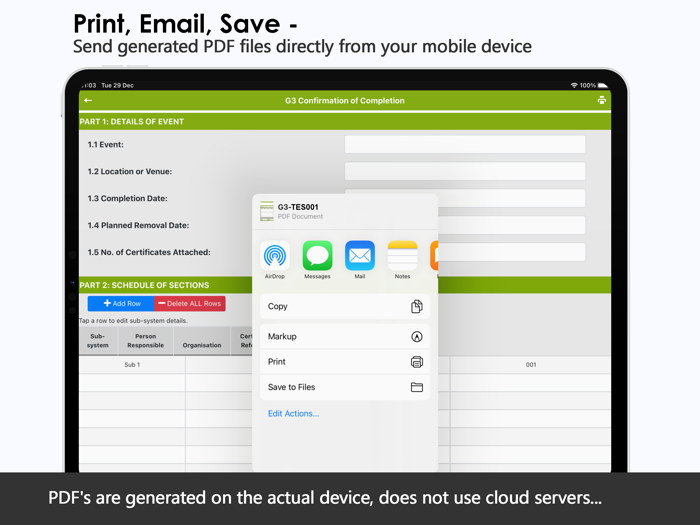Open Edit Actions link
Image resolution: width=700 pixels, height=525 pixels.
pyautogui.click(x=293, y=413)
